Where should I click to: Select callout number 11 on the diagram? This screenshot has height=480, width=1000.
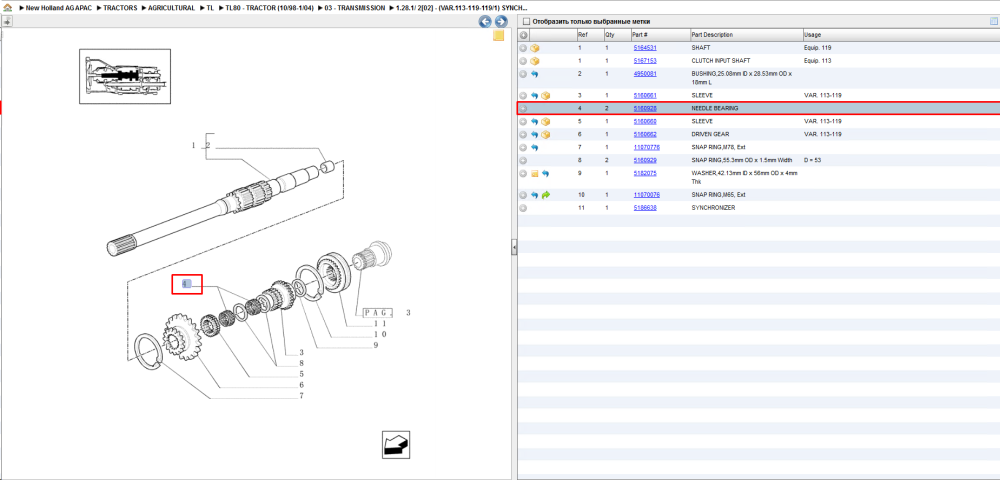tap(379, 323)
